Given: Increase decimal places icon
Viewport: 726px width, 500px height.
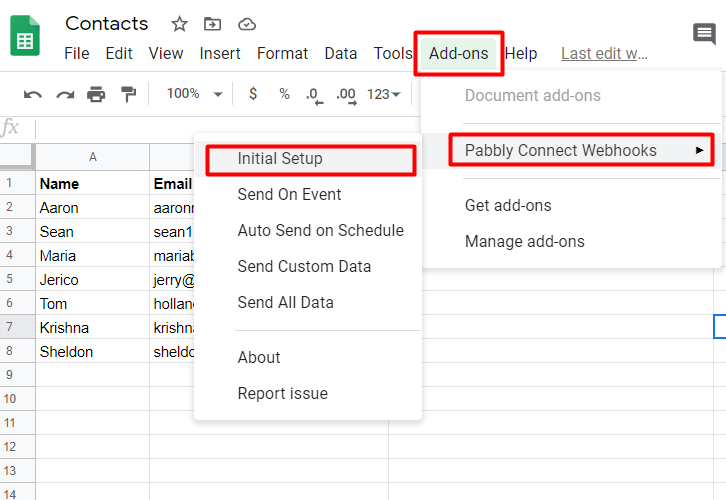Looking at the screenshot, I should tap(346, 95).
